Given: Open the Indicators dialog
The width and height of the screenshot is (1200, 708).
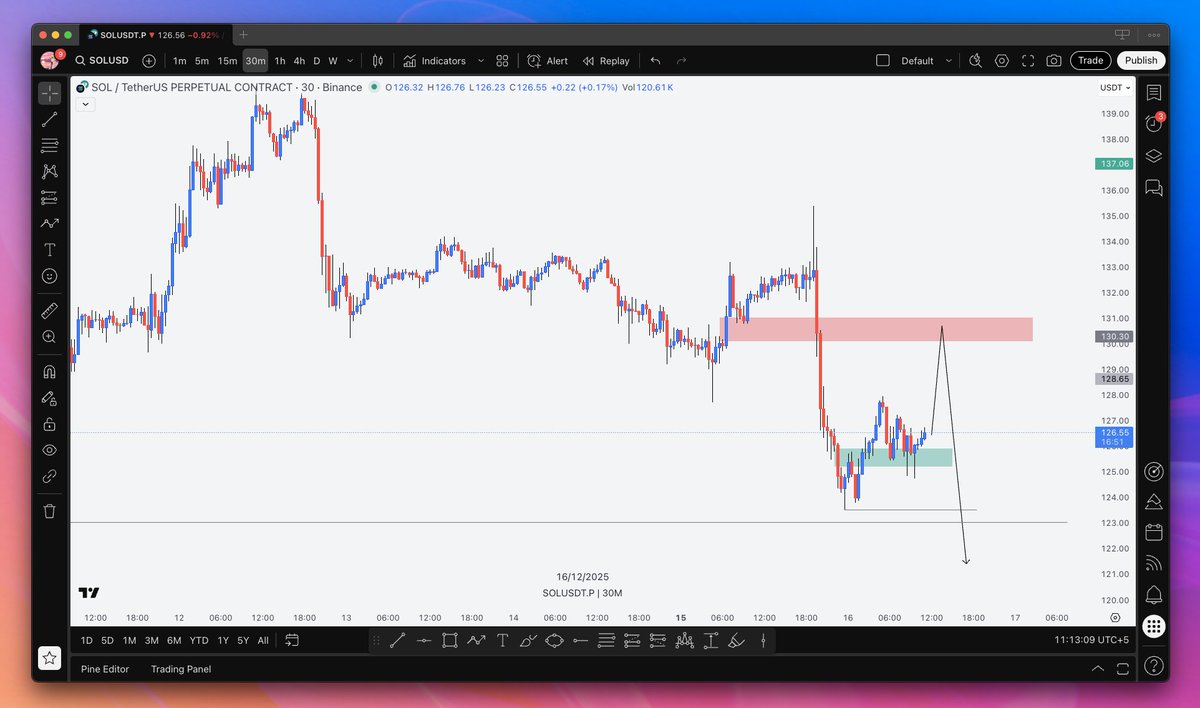Looking at the screenshot, I should pos(435,60).
